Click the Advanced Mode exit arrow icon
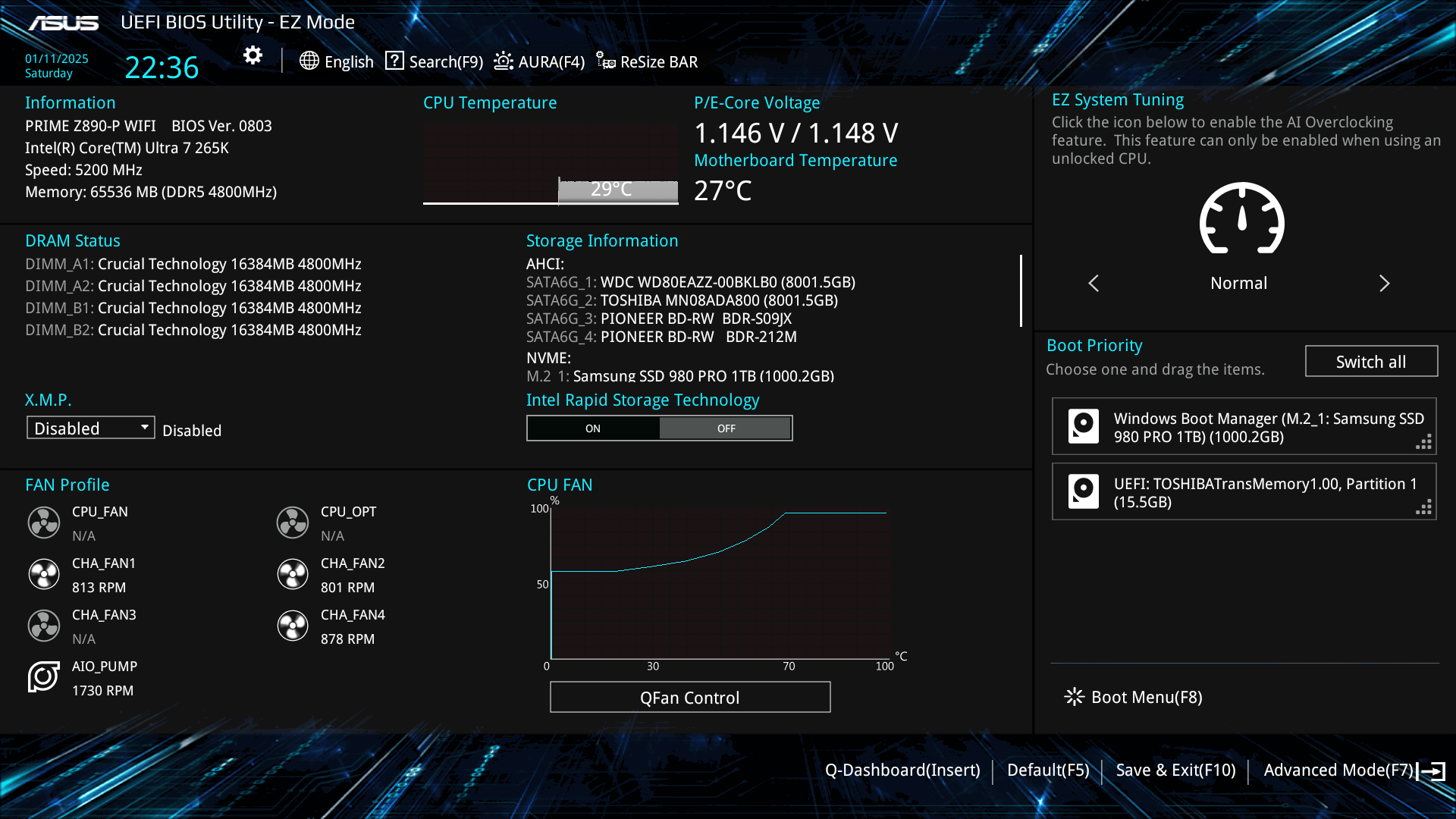Image resolution: width=1456 pixels, height=819 pixels. tap(1431, 771)
